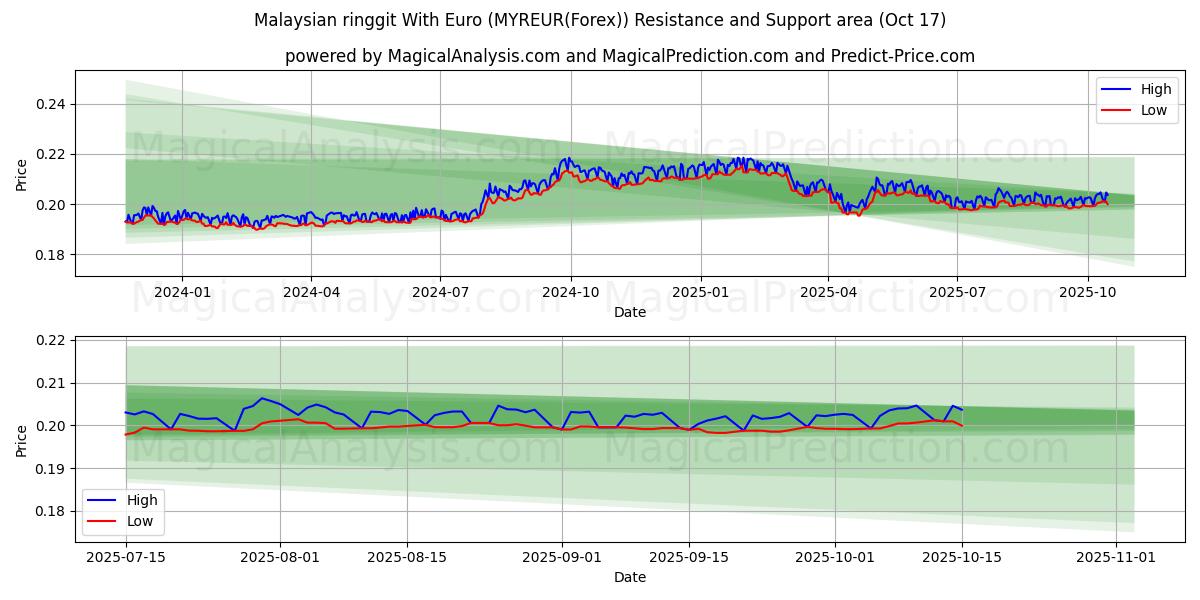Select the "High" label in the upper chart legend
This screenshot has height=600, width=1200.
coord(1157,90)
